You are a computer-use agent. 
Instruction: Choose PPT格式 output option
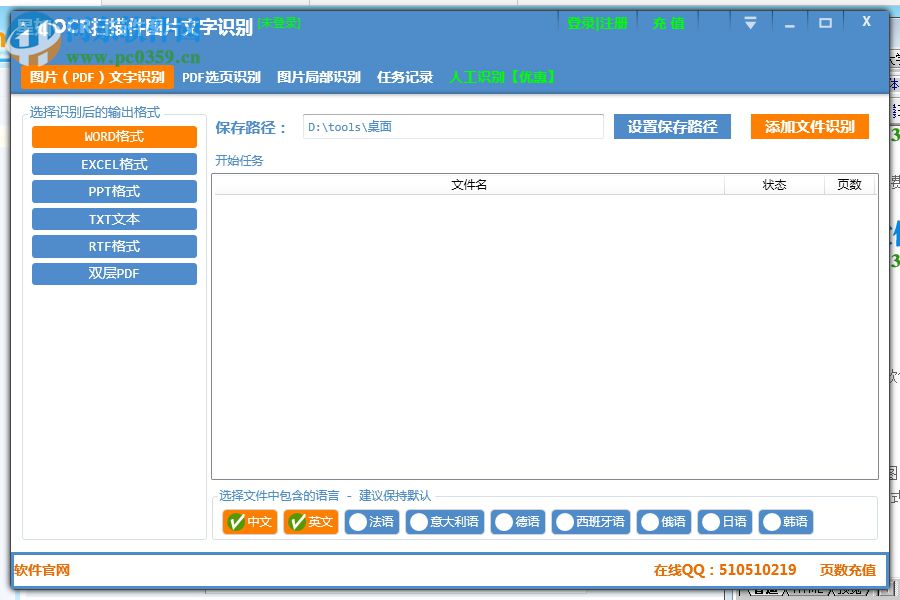114,191
